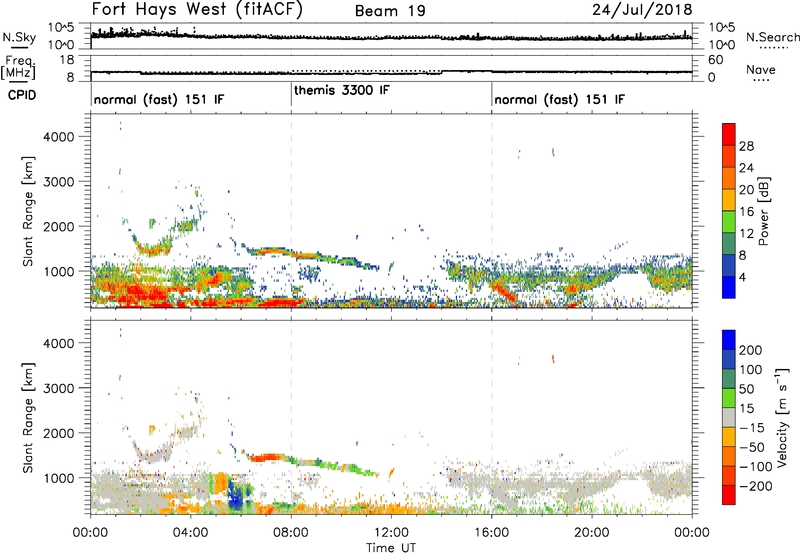
Task: Click the '-15' tick on the Velocity scale
Action: tap(752, 428)
